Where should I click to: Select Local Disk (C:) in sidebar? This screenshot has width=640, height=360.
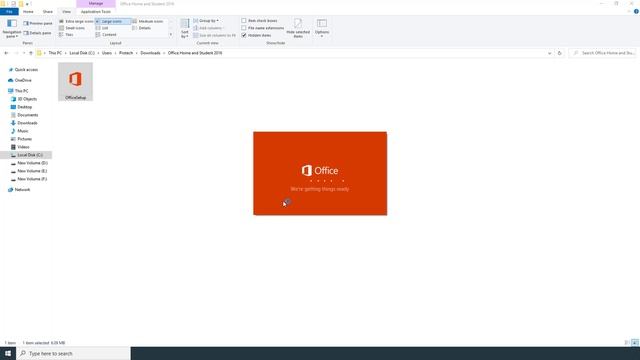point(26,155)
